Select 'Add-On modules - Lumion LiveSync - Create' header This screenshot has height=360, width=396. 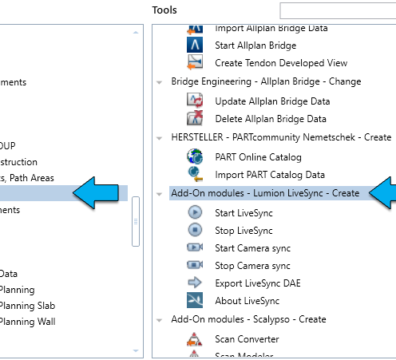(x=265, y=193)
